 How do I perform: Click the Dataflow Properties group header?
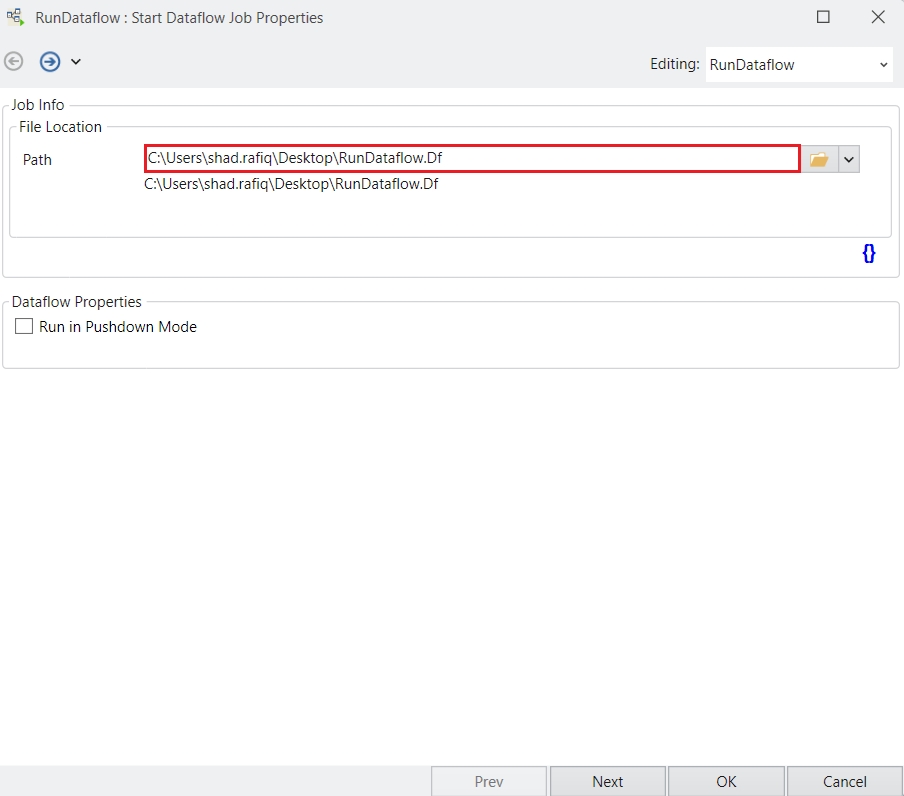pyautogui.click(x=77, y=302)
